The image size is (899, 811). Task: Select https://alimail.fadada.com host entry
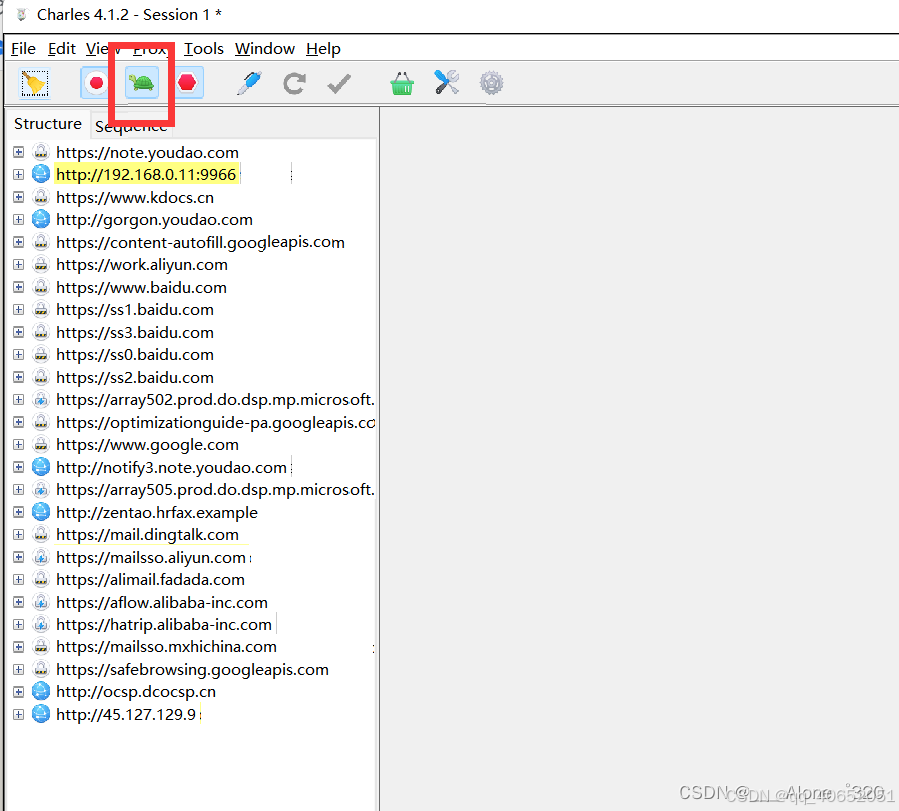(x=150, y=579)
